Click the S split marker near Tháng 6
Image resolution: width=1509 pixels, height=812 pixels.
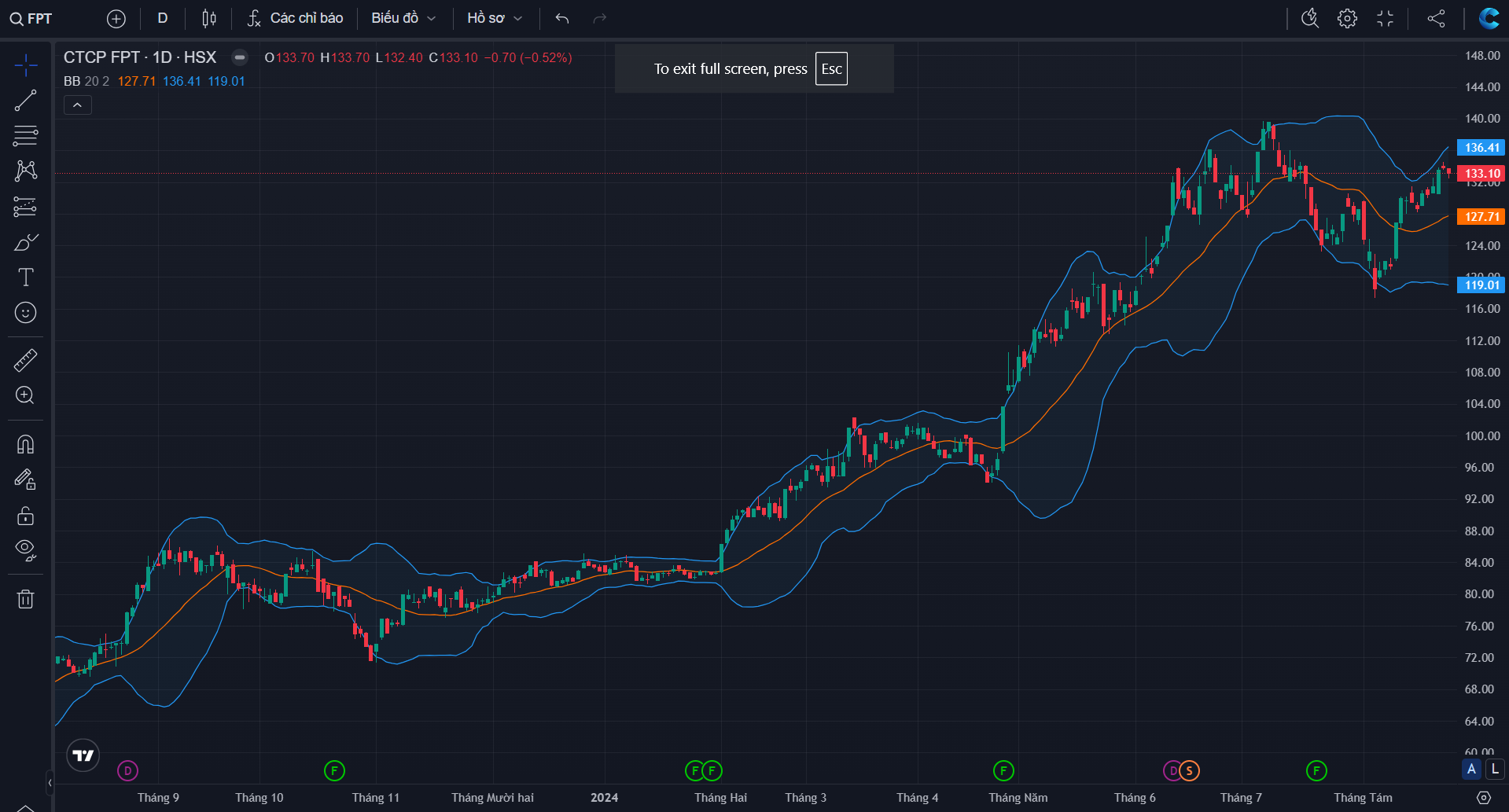click(1190, 771)
